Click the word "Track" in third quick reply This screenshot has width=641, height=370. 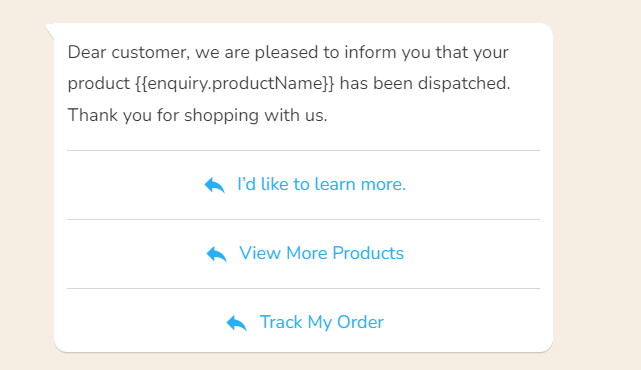281,322
